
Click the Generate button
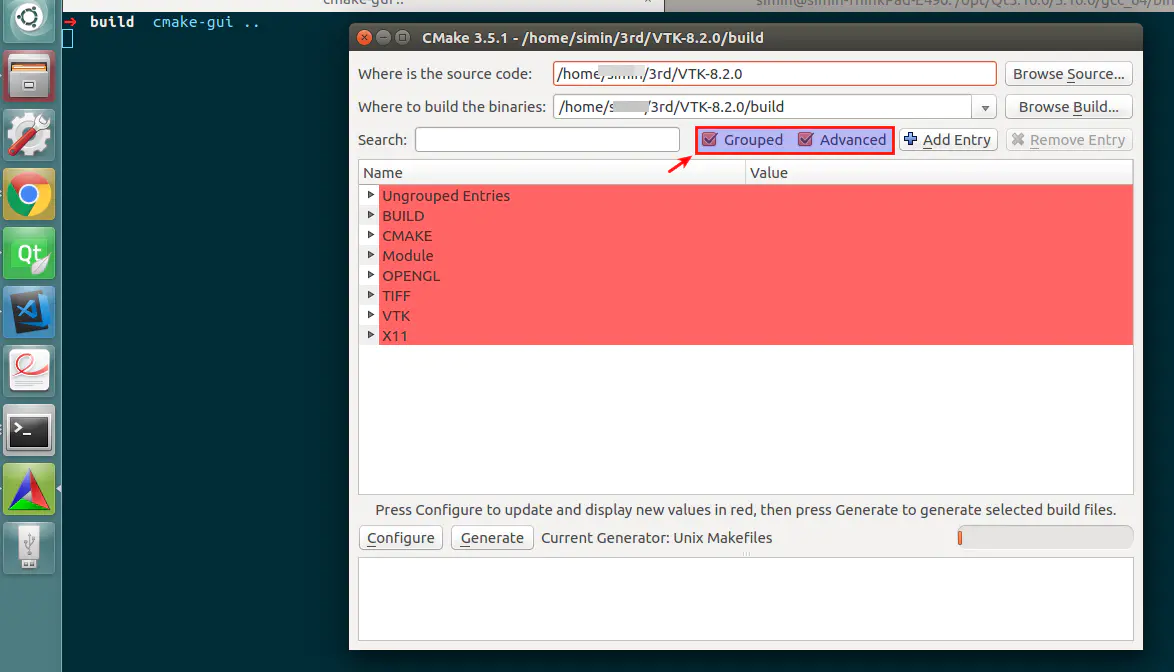[492, 538]
